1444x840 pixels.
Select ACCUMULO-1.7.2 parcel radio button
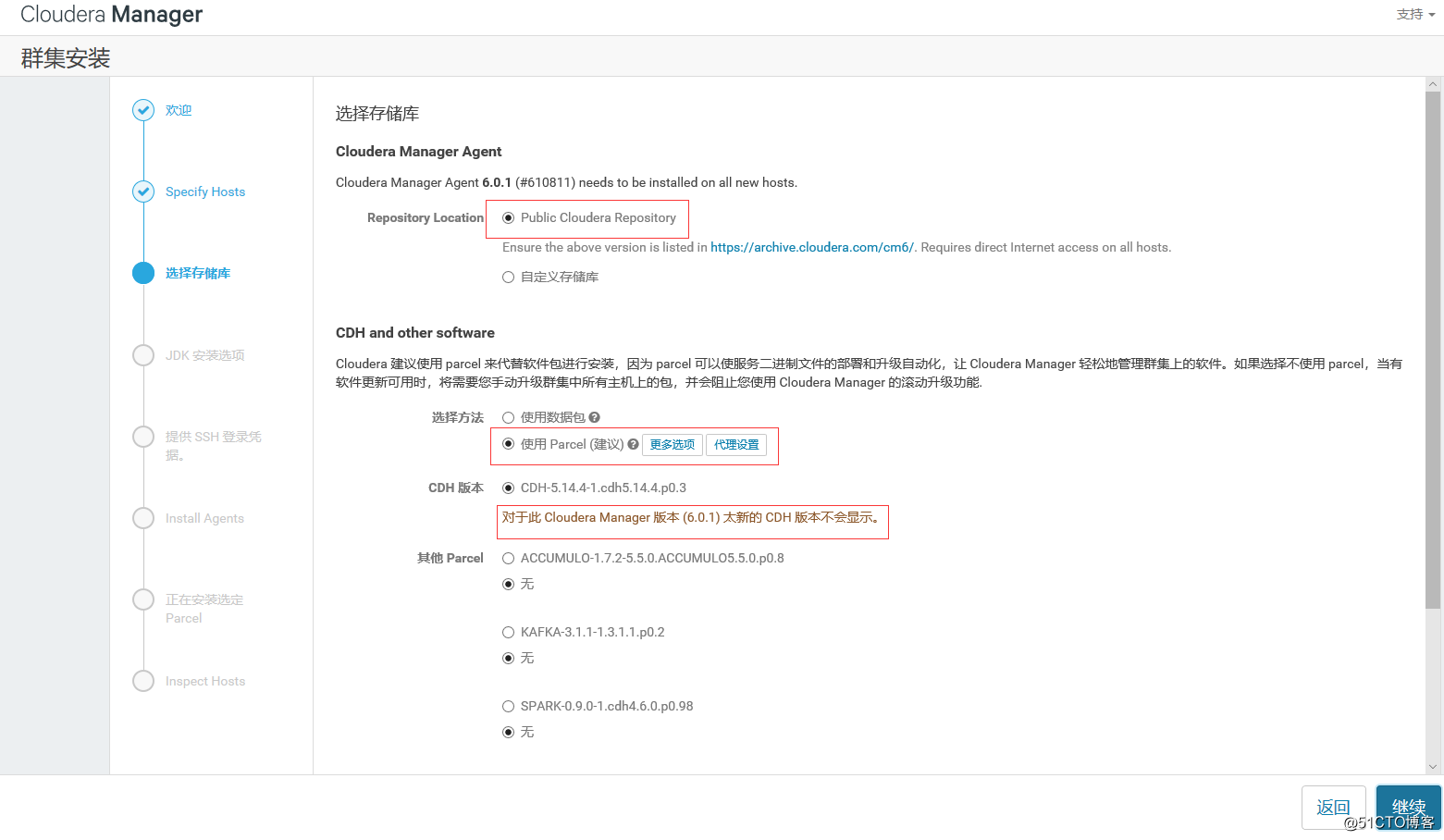(x=508, y=558)
